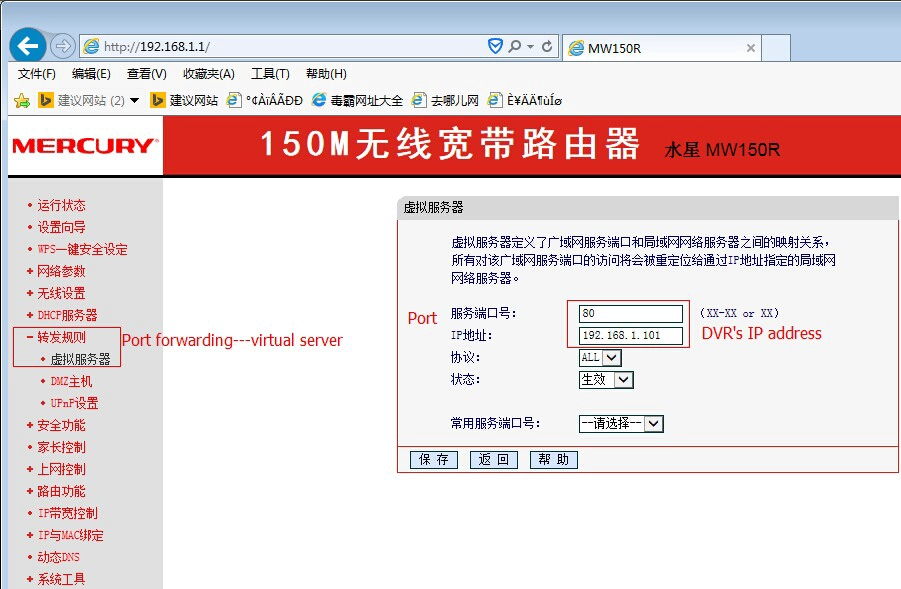Screen dimensions: 901x589
Task: Click the 保存 button
Action: (434, 459)
